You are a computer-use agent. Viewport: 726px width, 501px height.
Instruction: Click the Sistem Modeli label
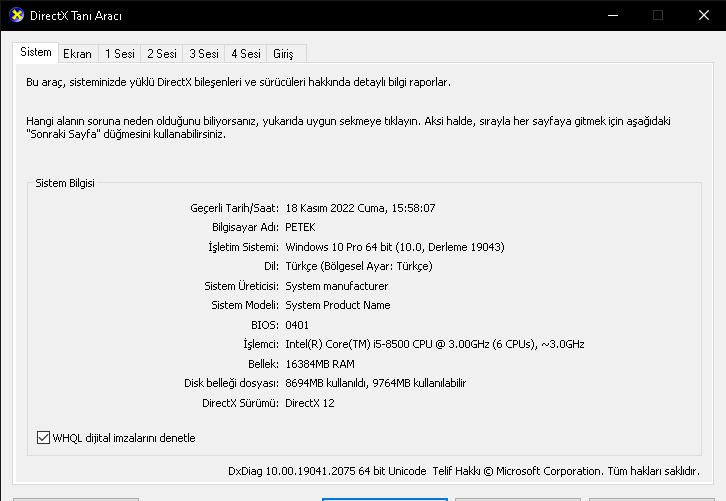tap(245, 305)
